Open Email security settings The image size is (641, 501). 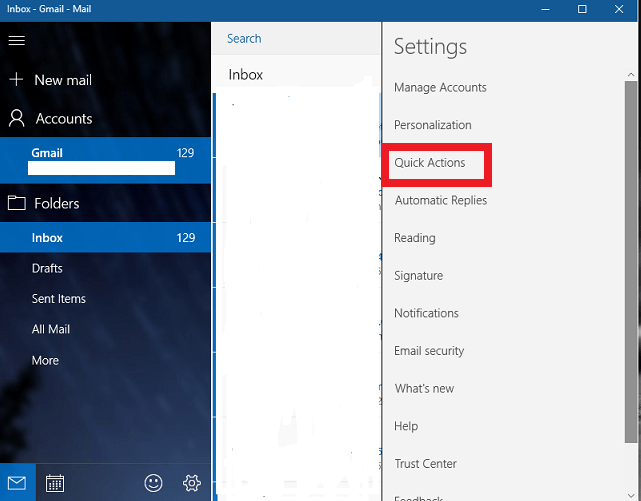click(x=429, y=351)
